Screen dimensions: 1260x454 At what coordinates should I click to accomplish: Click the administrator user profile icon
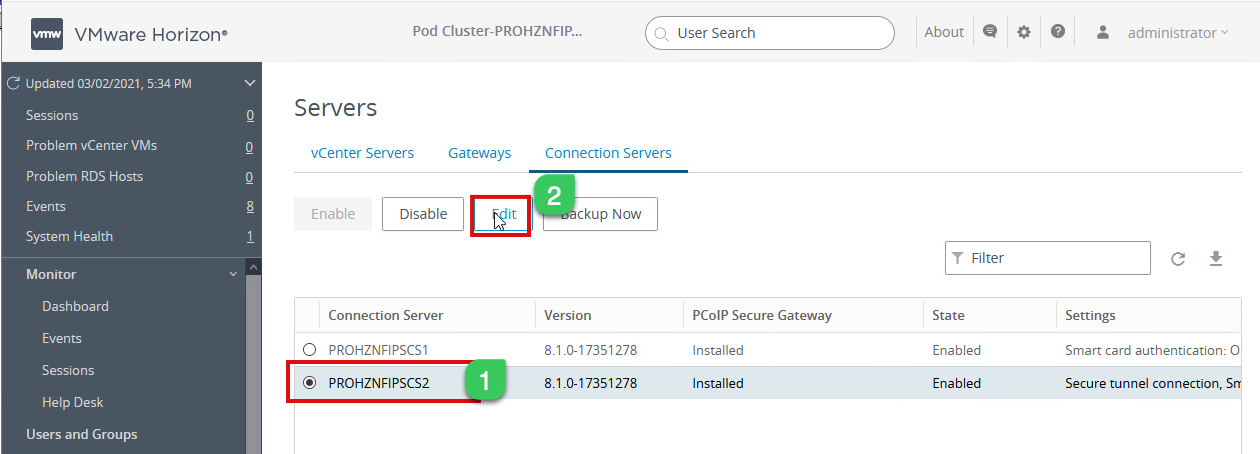(x=1103, y=32)
